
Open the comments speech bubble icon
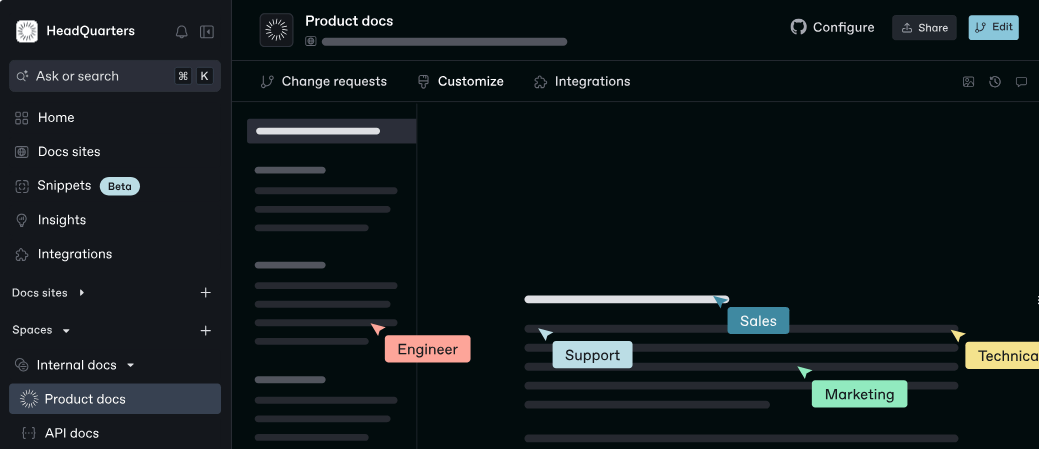tap(1021, 82)
